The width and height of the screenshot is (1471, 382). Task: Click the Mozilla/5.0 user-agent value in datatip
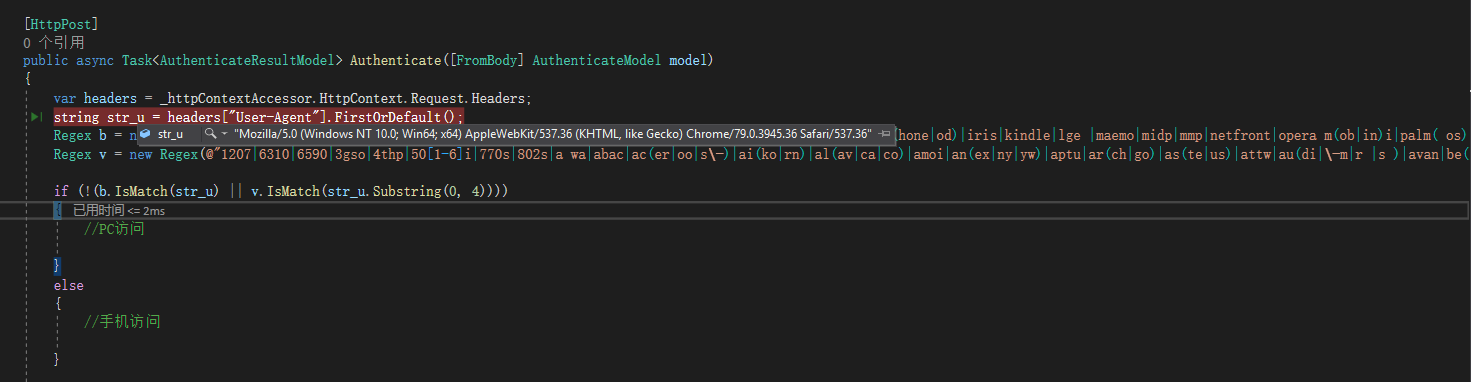tap(553, 133)
